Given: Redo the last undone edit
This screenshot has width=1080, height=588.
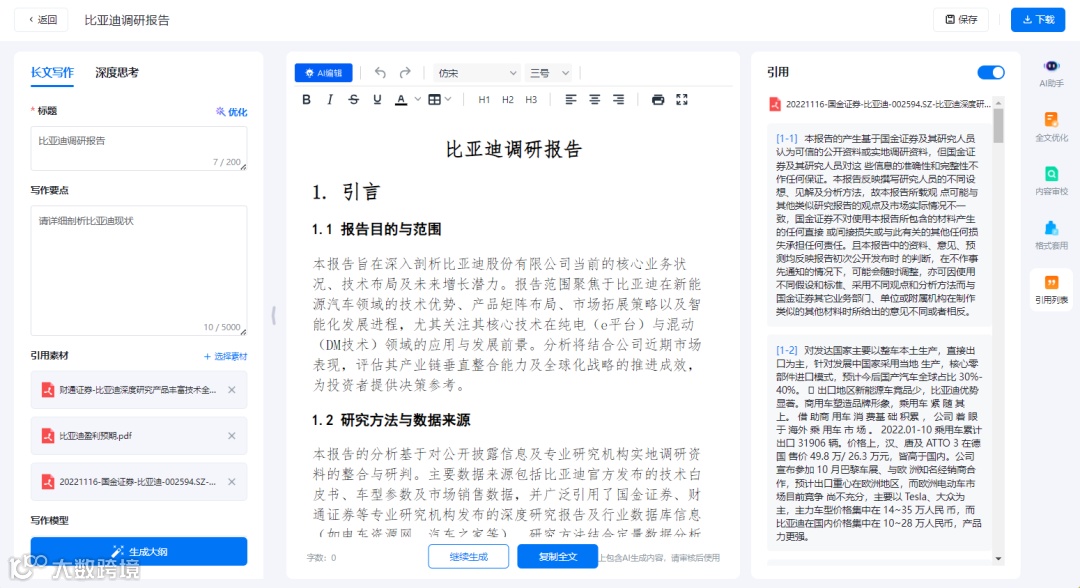Looking at the screenshot, I should tap(405, 72).
